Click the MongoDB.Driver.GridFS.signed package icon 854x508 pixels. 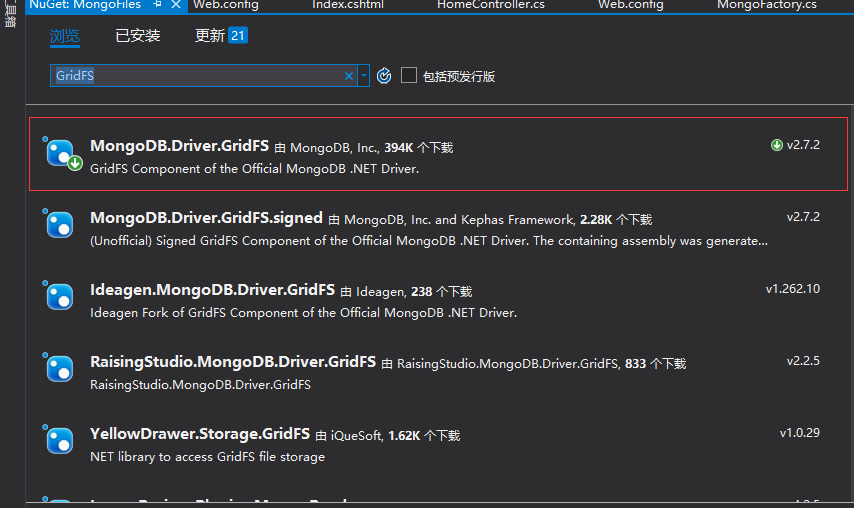(x=60, y=225)
